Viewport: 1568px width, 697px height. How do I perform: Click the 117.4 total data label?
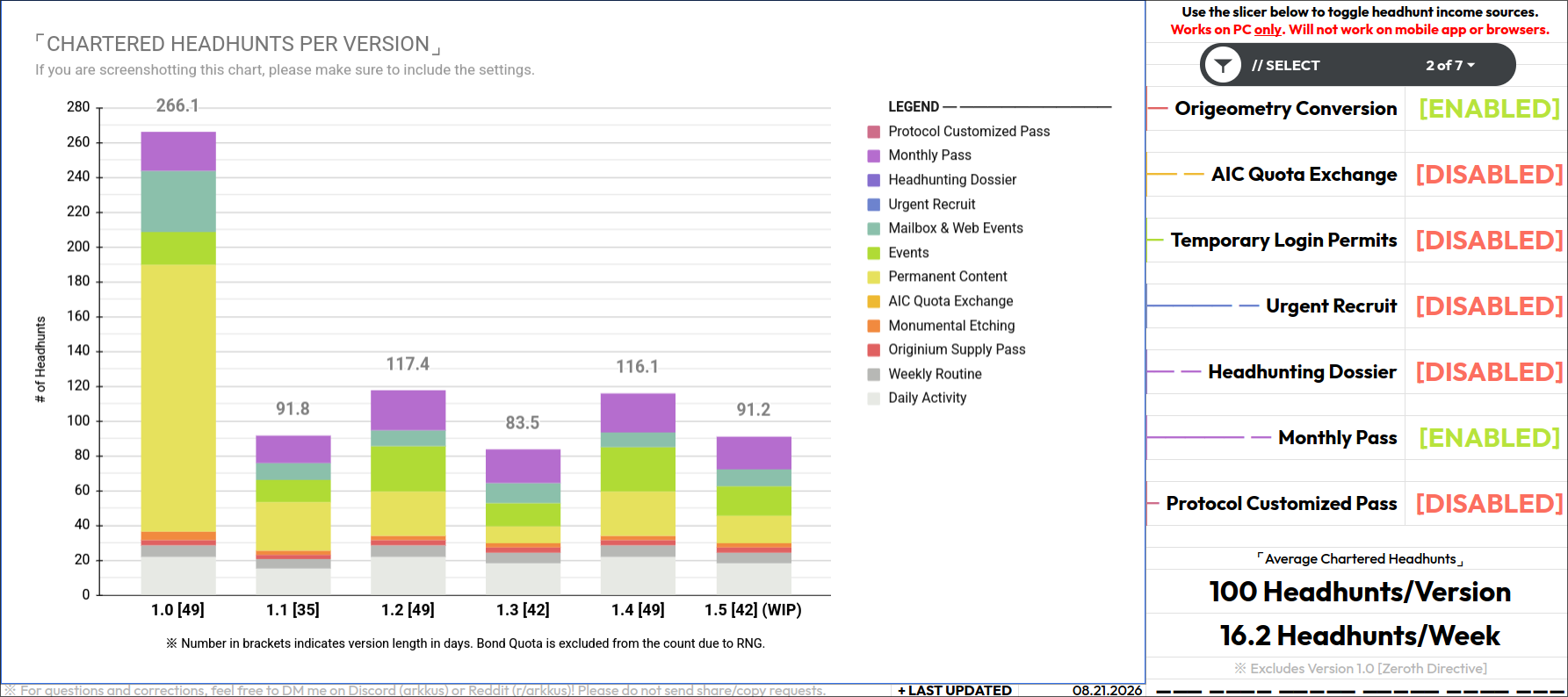point(408,363)
